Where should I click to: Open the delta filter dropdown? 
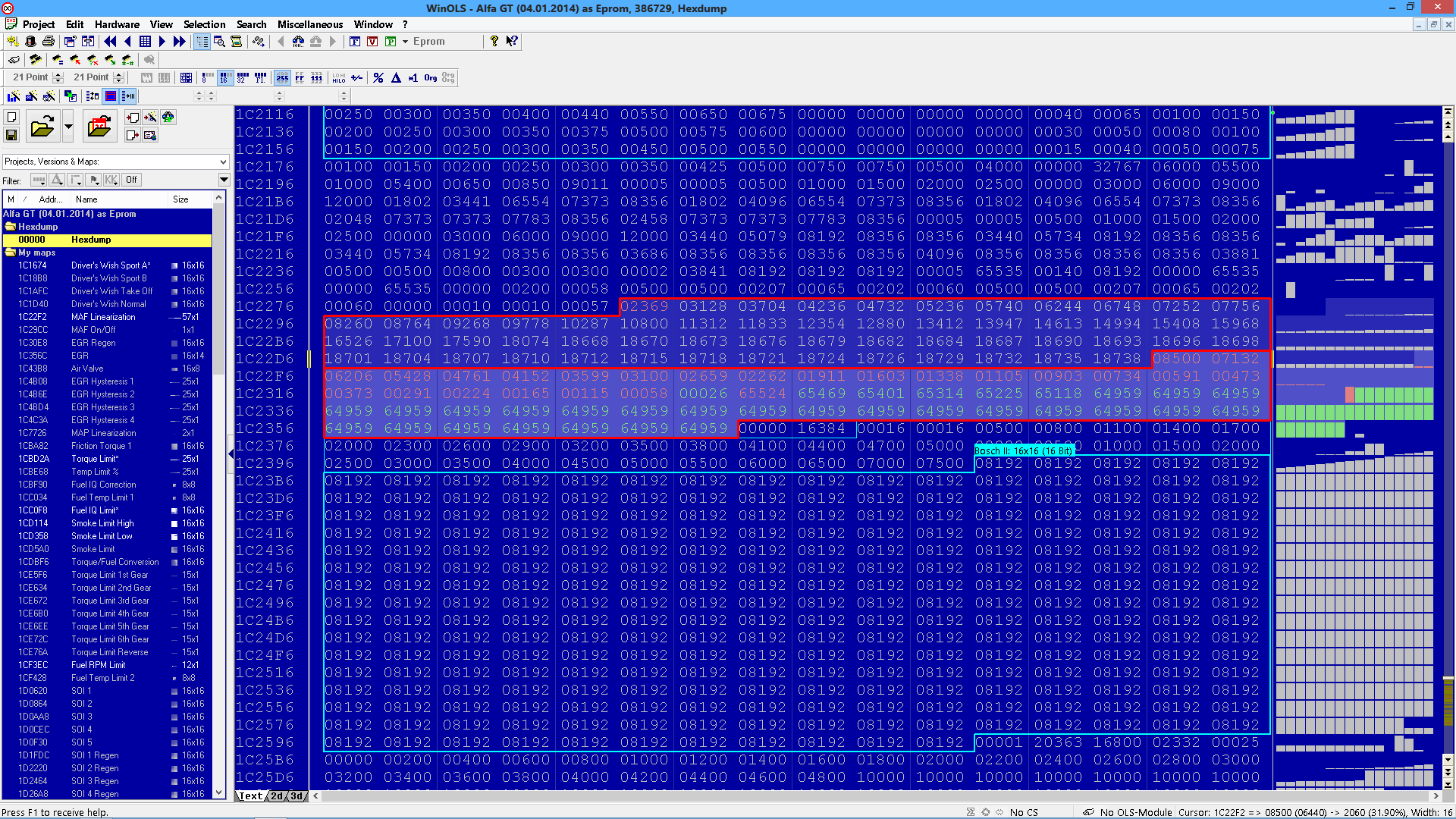(x=57, y=180)
